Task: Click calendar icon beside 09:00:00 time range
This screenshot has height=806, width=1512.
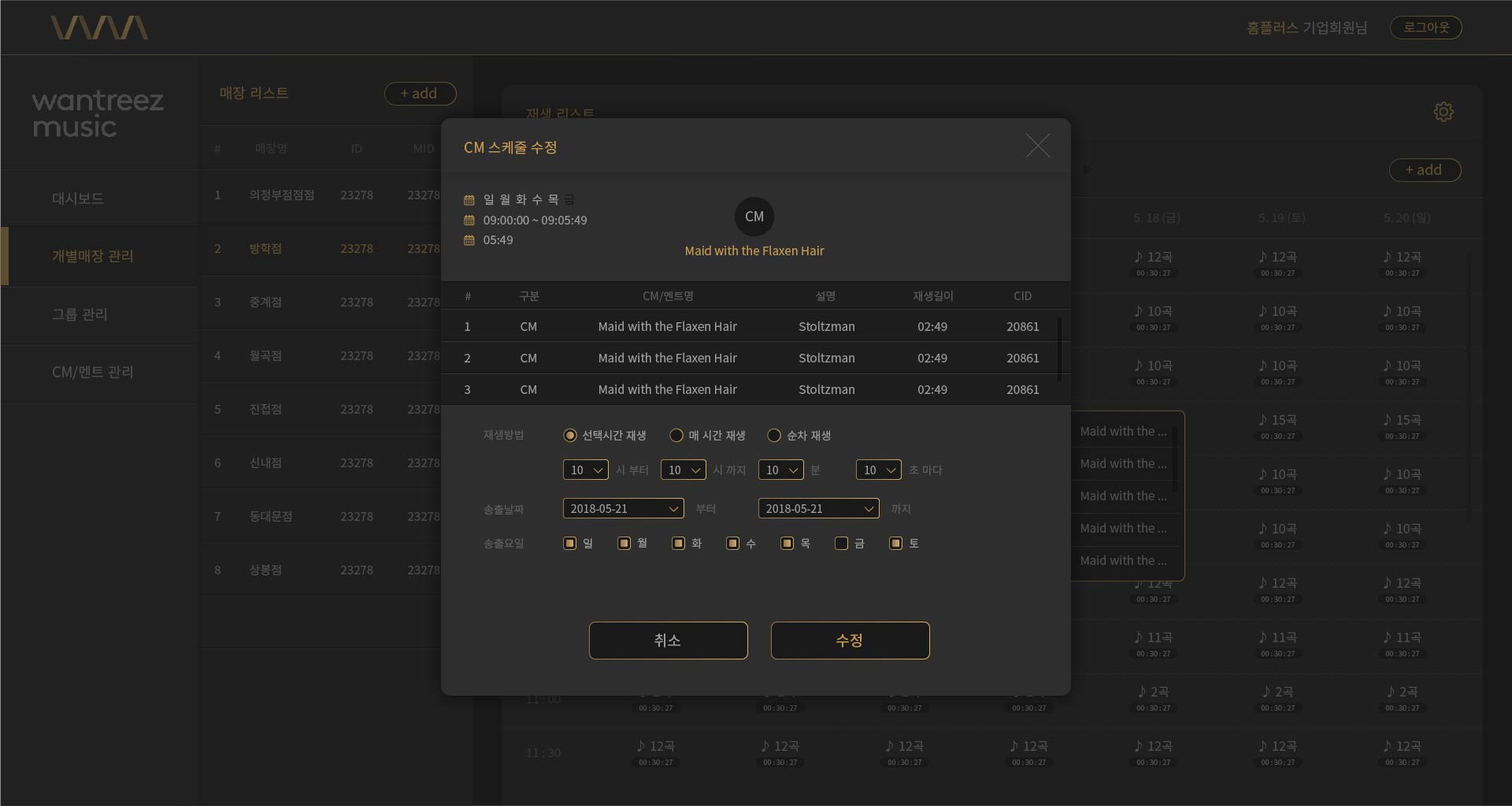Action: tap(469, 221)
